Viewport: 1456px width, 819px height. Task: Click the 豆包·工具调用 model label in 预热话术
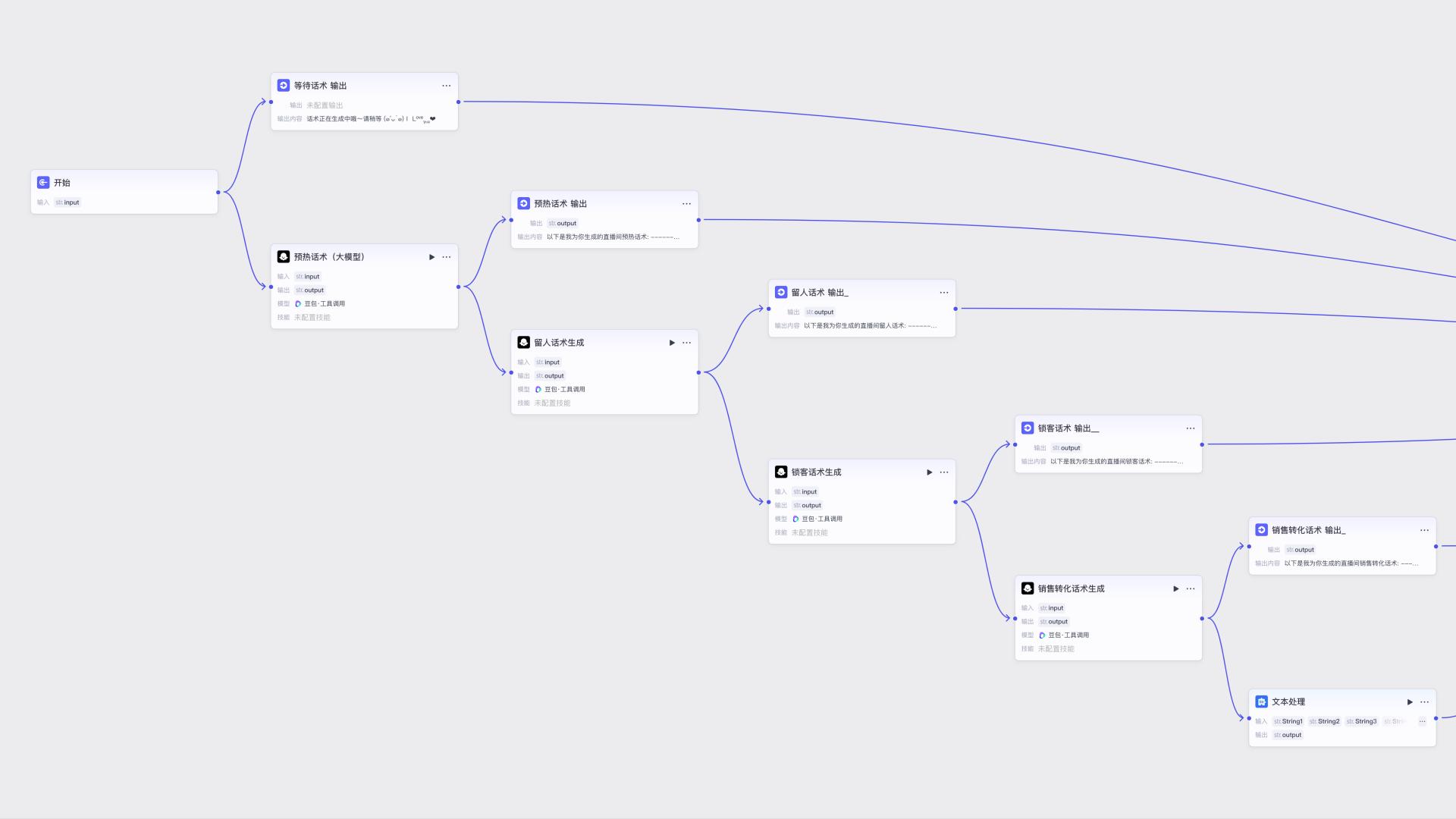tap(325, 303)
